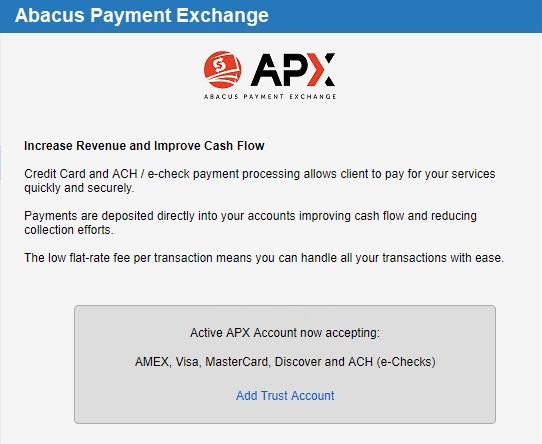Viewport: 542px width, 444px height.
Task: Click the Add Trust Account link
Action: (285, 396)
